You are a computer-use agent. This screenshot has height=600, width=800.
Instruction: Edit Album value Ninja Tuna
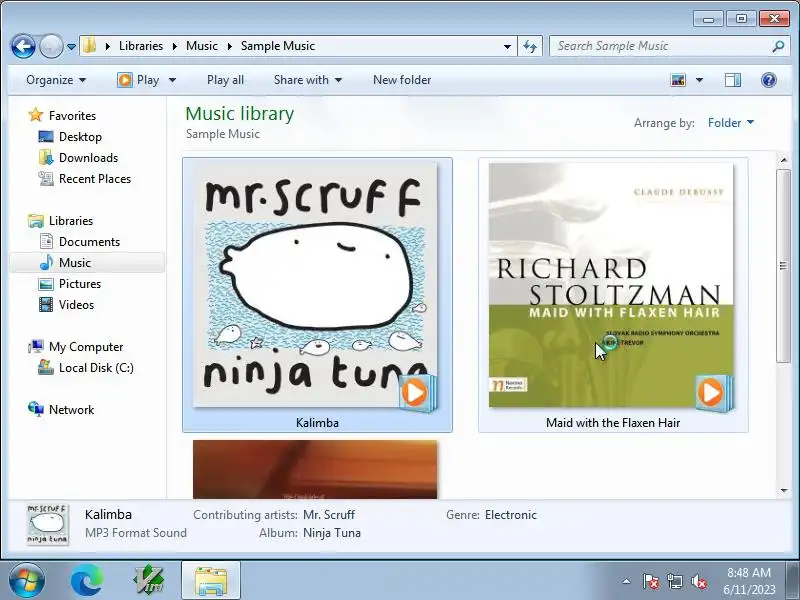(x=332, y=533)
